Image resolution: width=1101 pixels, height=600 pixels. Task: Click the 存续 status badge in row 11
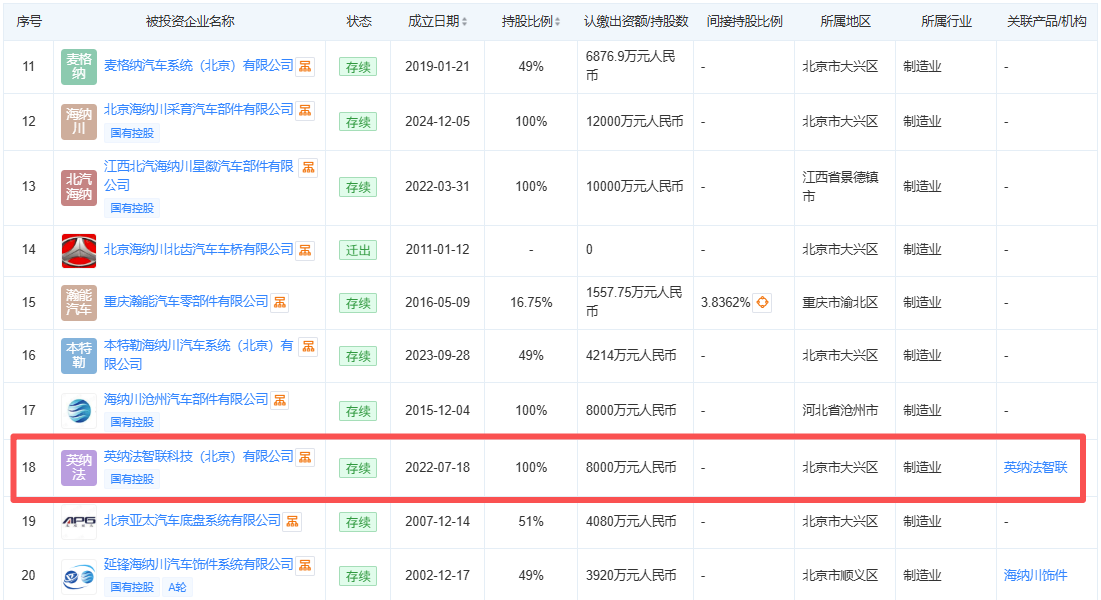pos(358,67)
